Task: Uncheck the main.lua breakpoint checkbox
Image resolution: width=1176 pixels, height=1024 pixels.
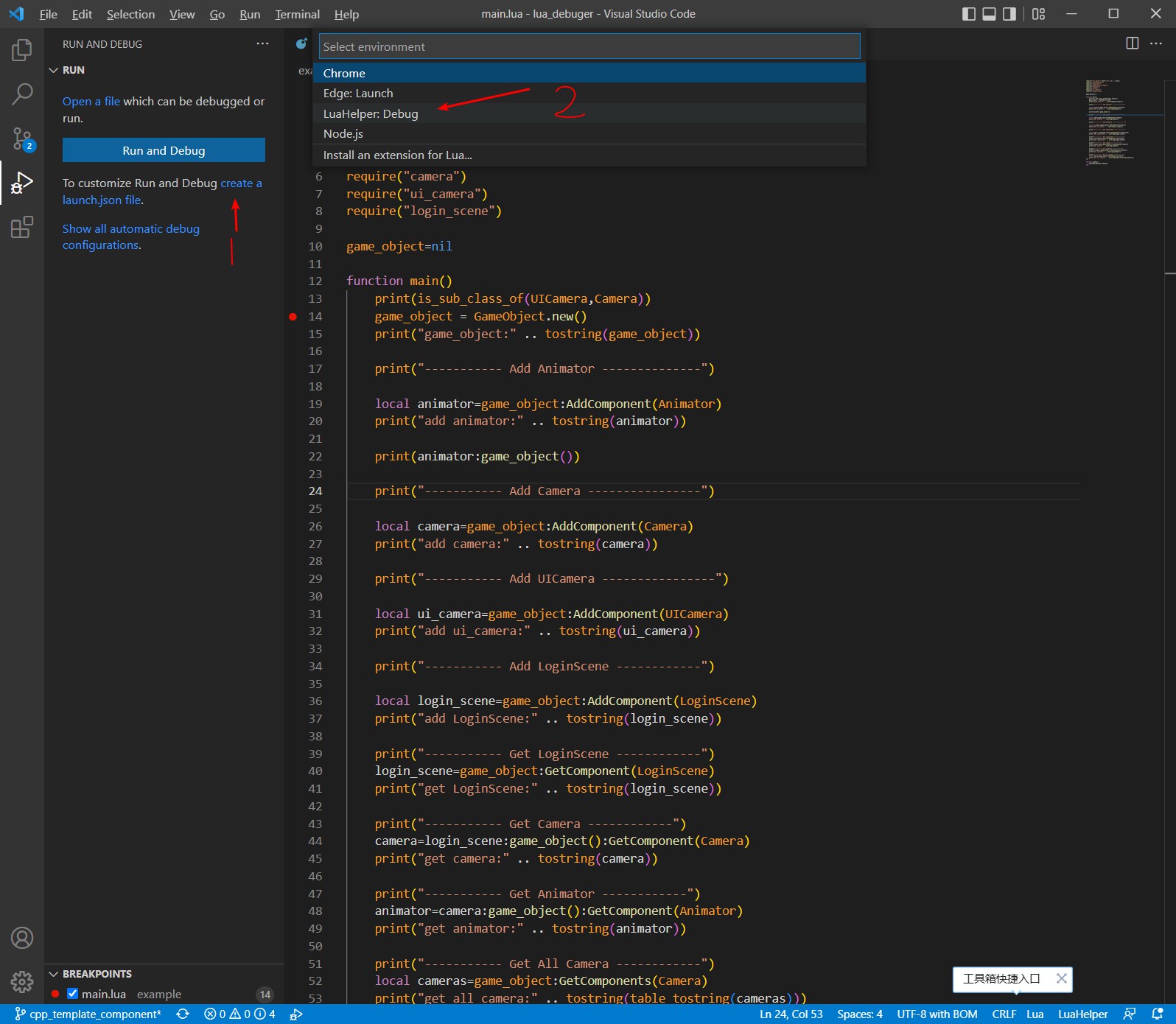Action: 72,994
